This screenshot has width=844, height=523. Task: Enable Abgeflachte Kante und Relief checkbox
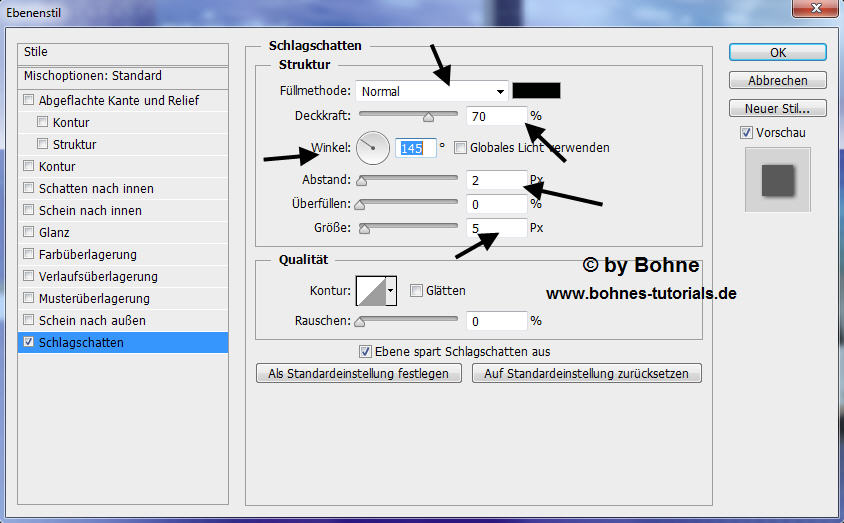click(x=28, y=101)
